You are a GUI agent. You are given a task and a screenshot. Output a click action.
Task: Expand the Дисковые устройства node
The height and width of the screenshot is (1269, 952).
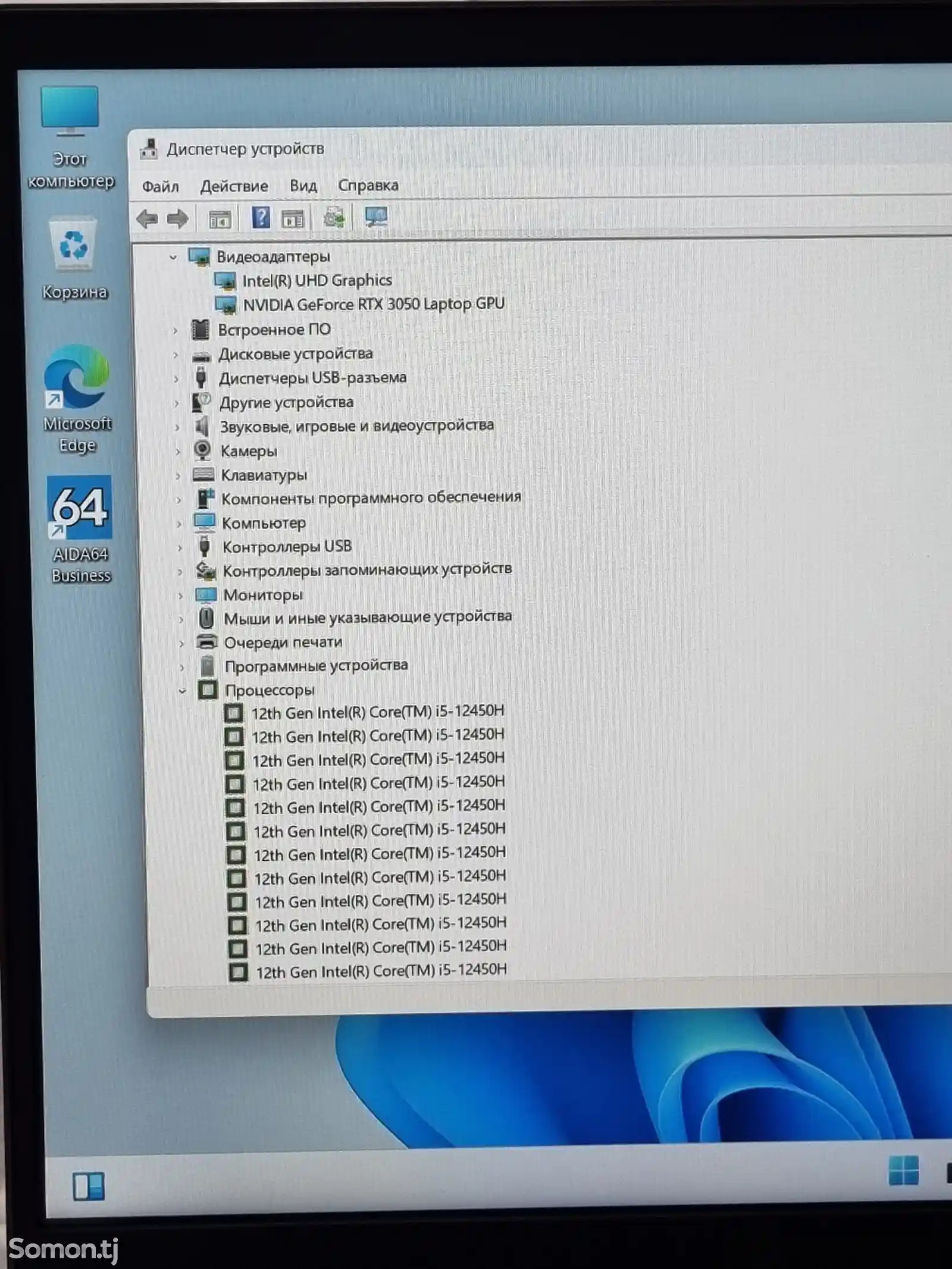pos(176,355)
